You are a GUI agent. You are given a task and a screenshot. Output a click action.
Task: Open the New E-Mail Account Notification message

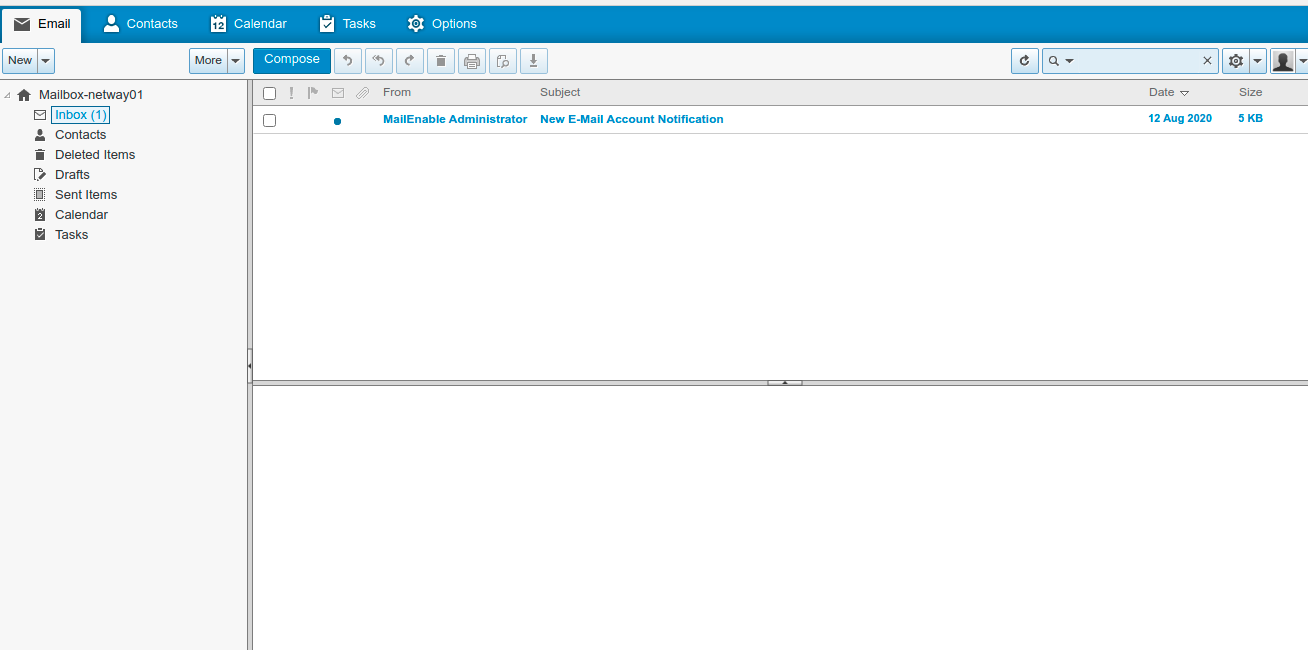pos(631,119)
